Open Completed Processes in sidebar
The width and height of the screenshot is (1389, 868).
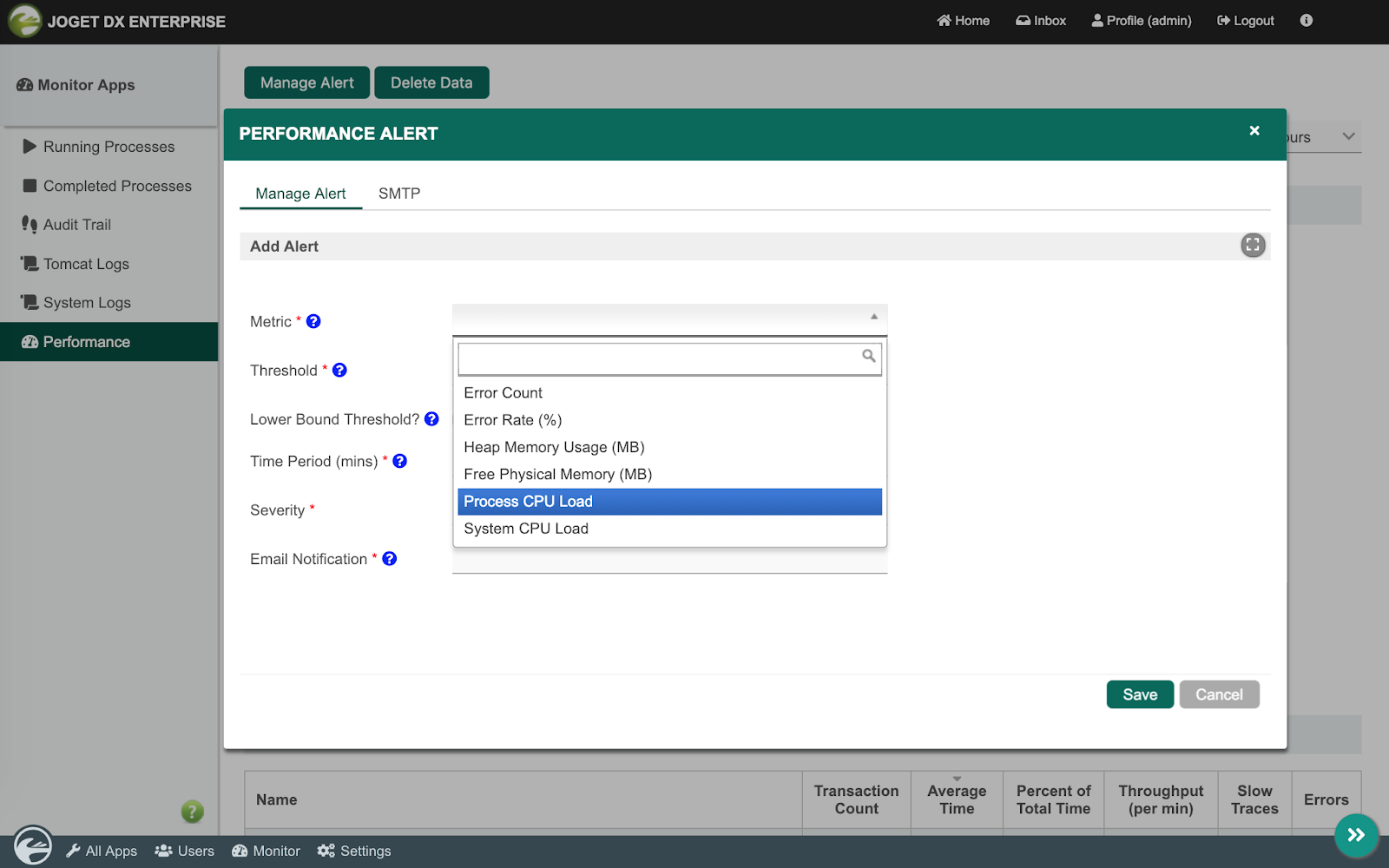tap(109, 186)
